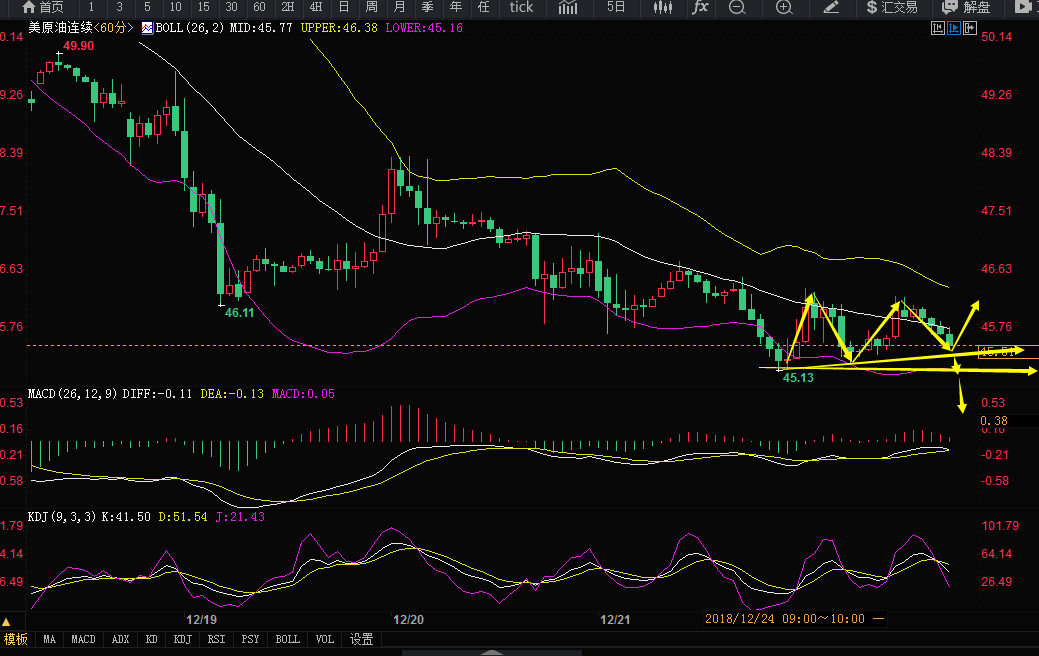
Task: Go to the 首页 home button
Action: [43, 7]
